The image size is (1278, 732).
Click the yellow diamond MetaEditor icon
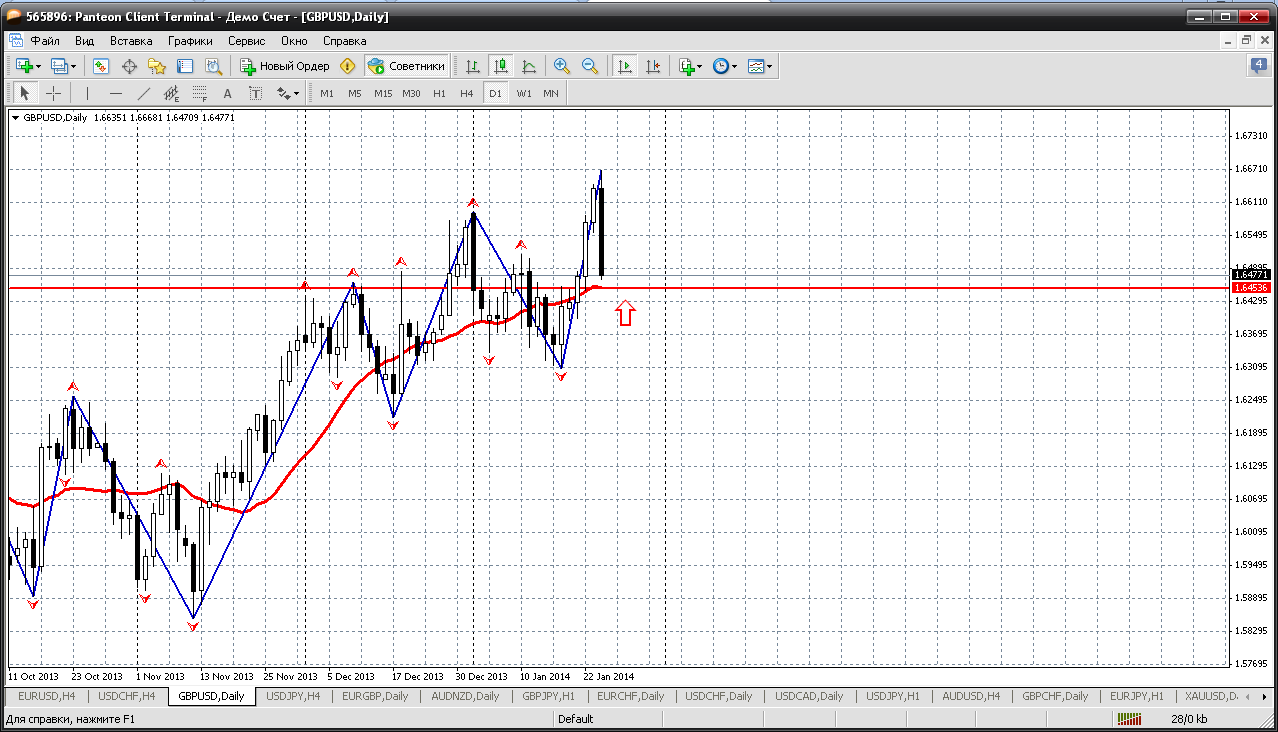tap(347, 66)
